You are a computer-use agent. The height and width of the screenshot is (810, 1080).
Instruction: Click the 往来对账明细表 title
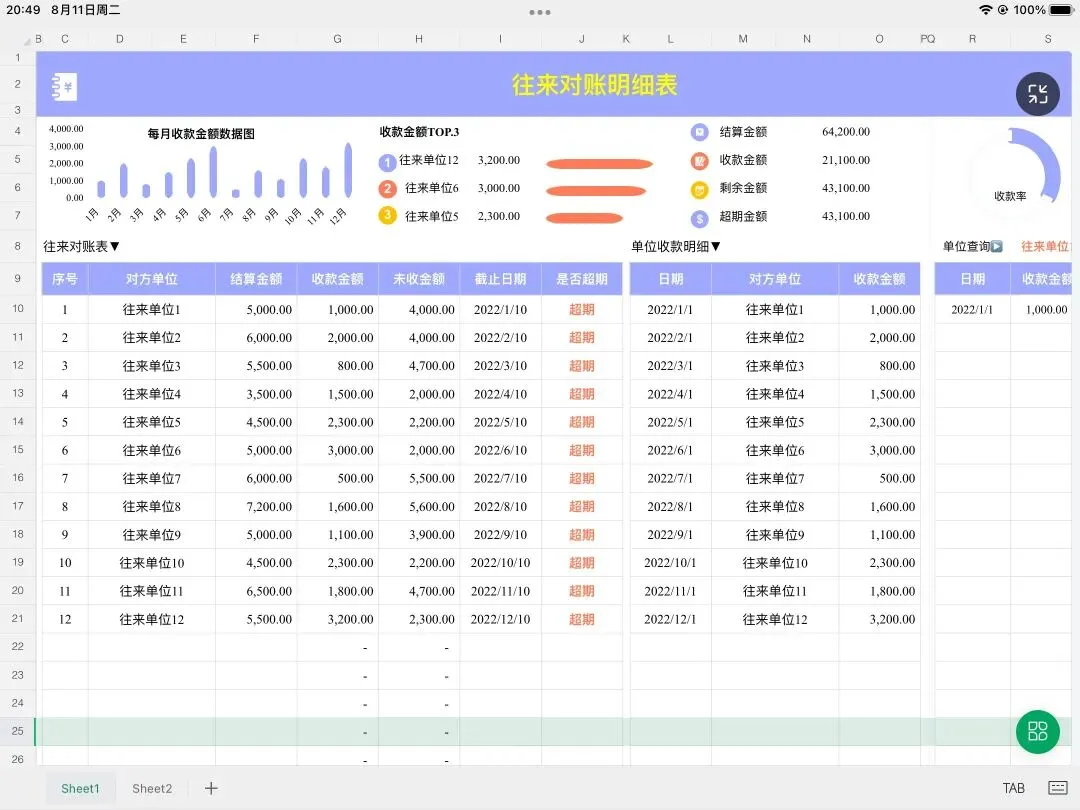[594, 85]
